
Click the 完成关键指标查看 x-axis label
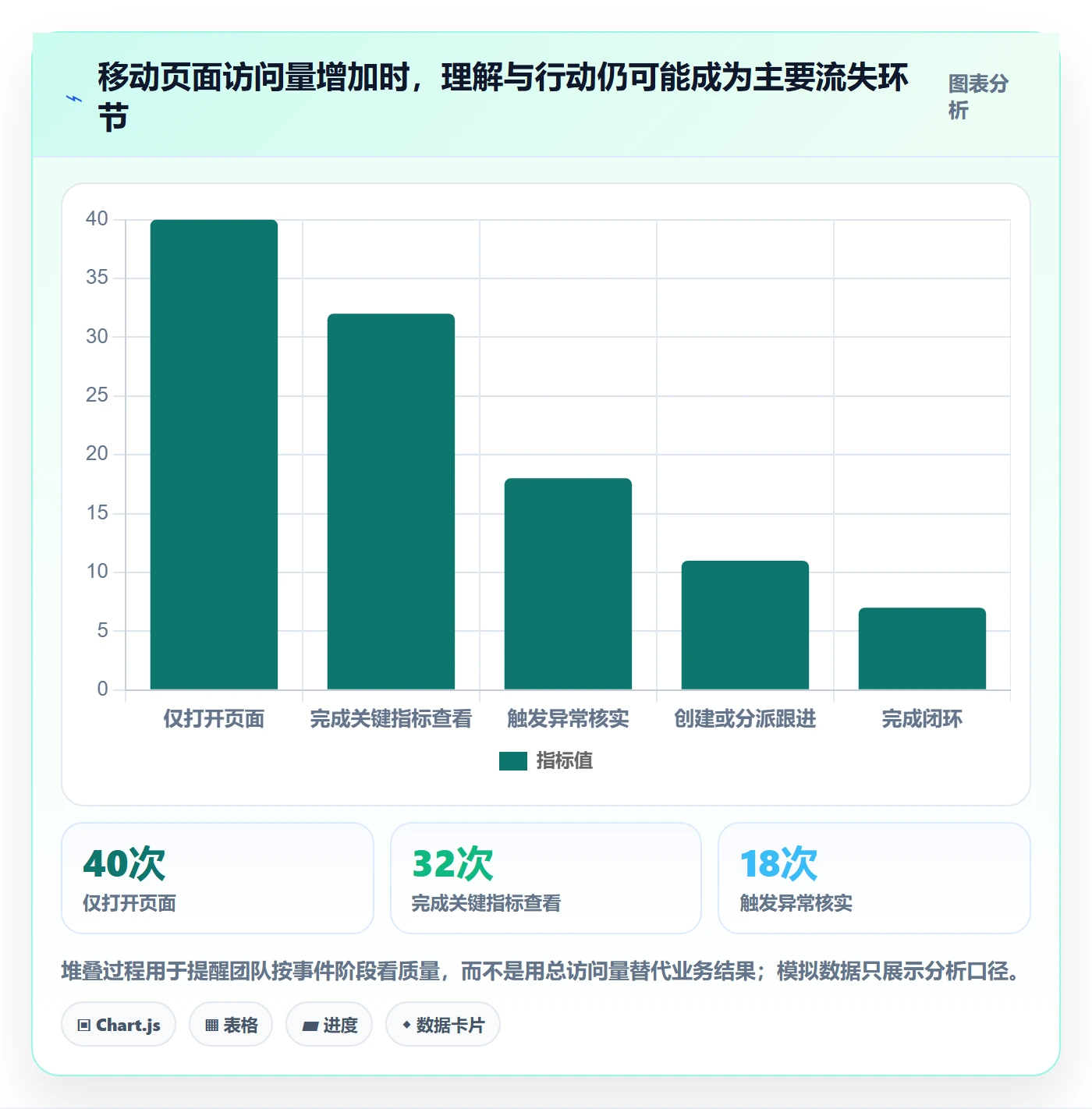pos(391,718)
